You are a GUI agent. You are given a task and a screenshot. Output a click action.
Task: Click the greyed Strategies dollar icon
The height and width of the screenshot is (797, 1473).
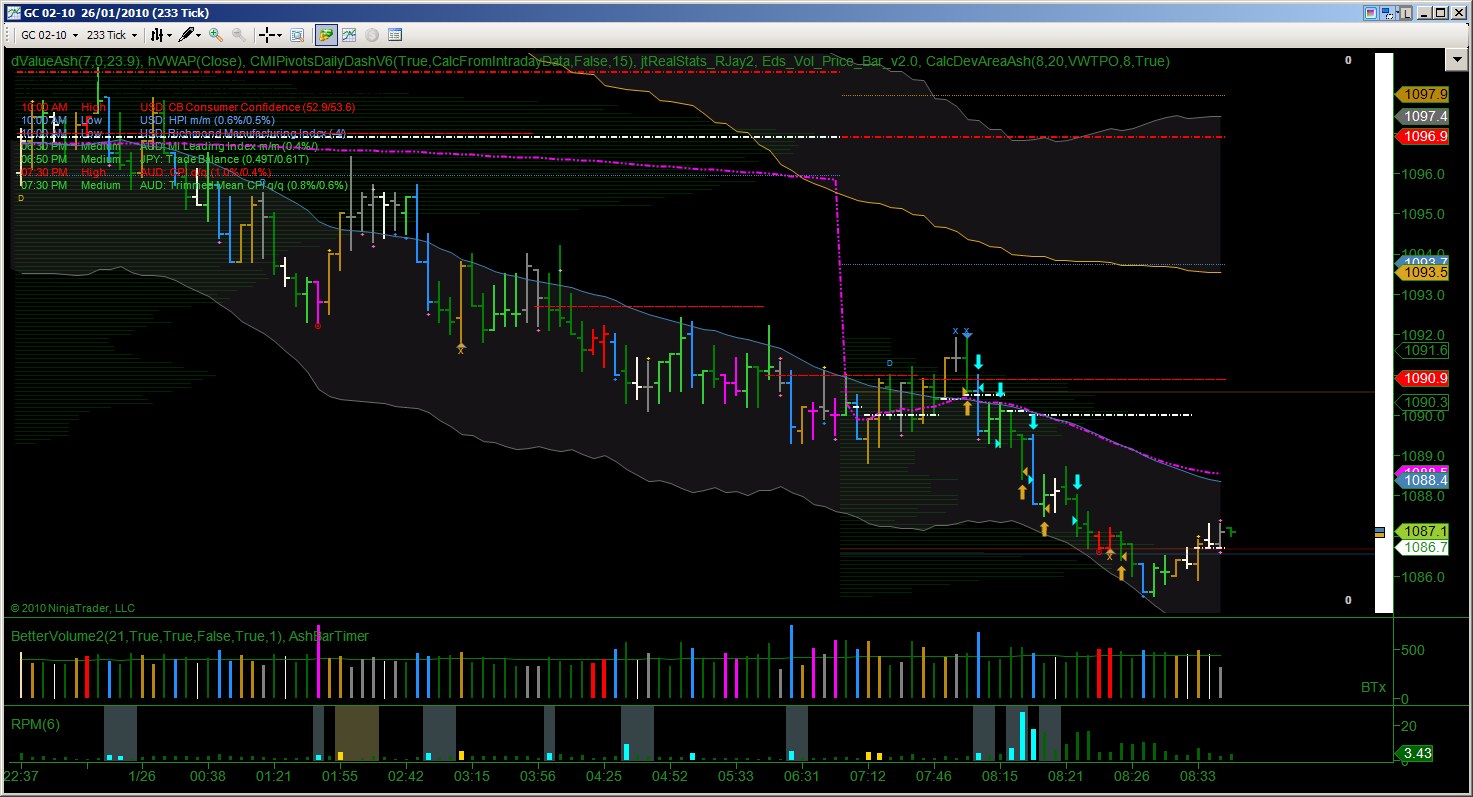coord(372,34)
